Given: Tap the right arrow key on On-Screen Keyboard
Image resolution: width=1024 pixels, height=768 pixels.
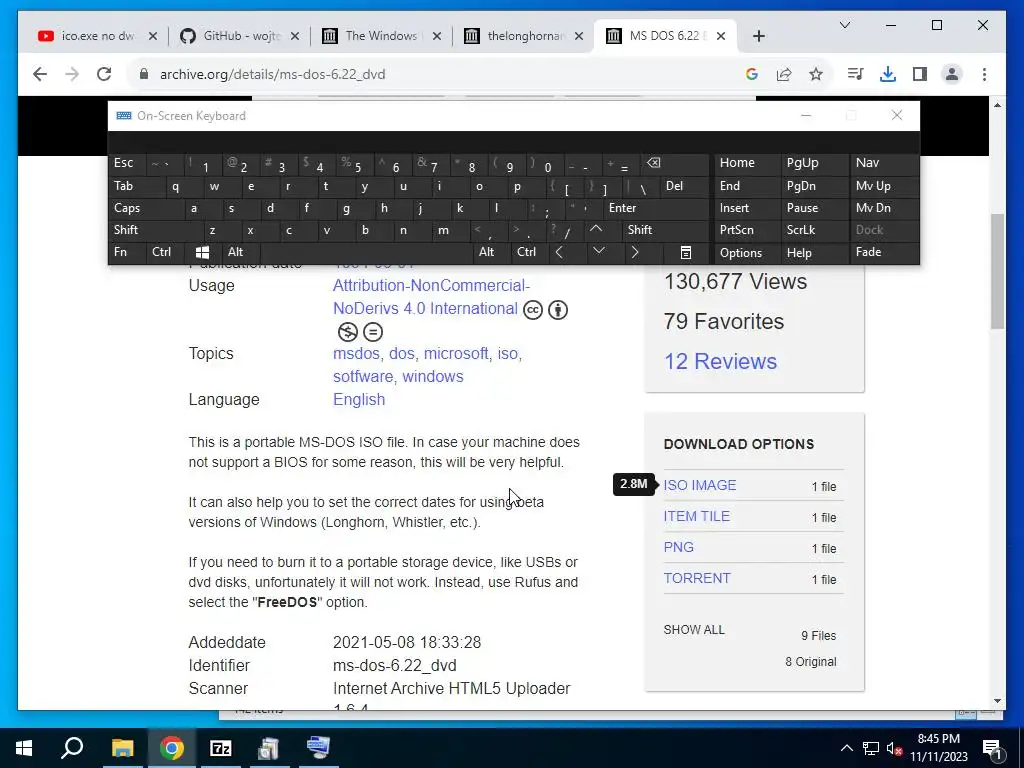Looking at the screenshot, I should 634,252.
